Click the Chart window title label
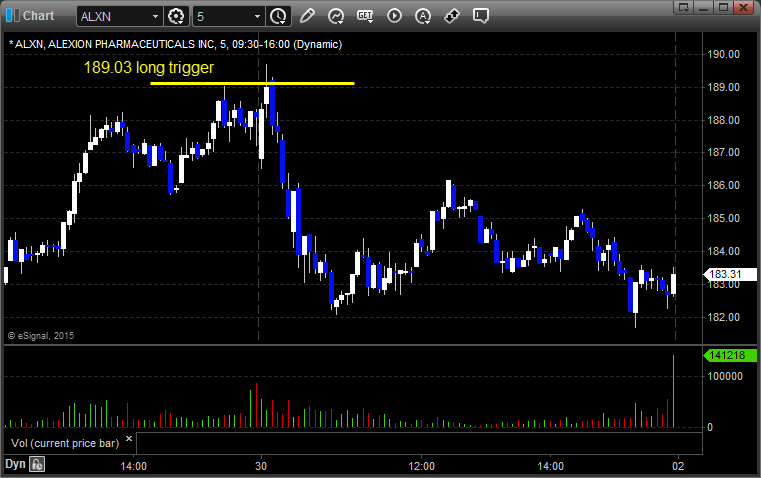Image resolution: width=761 pixels, height=478 pixels. [x=39, y=16]
